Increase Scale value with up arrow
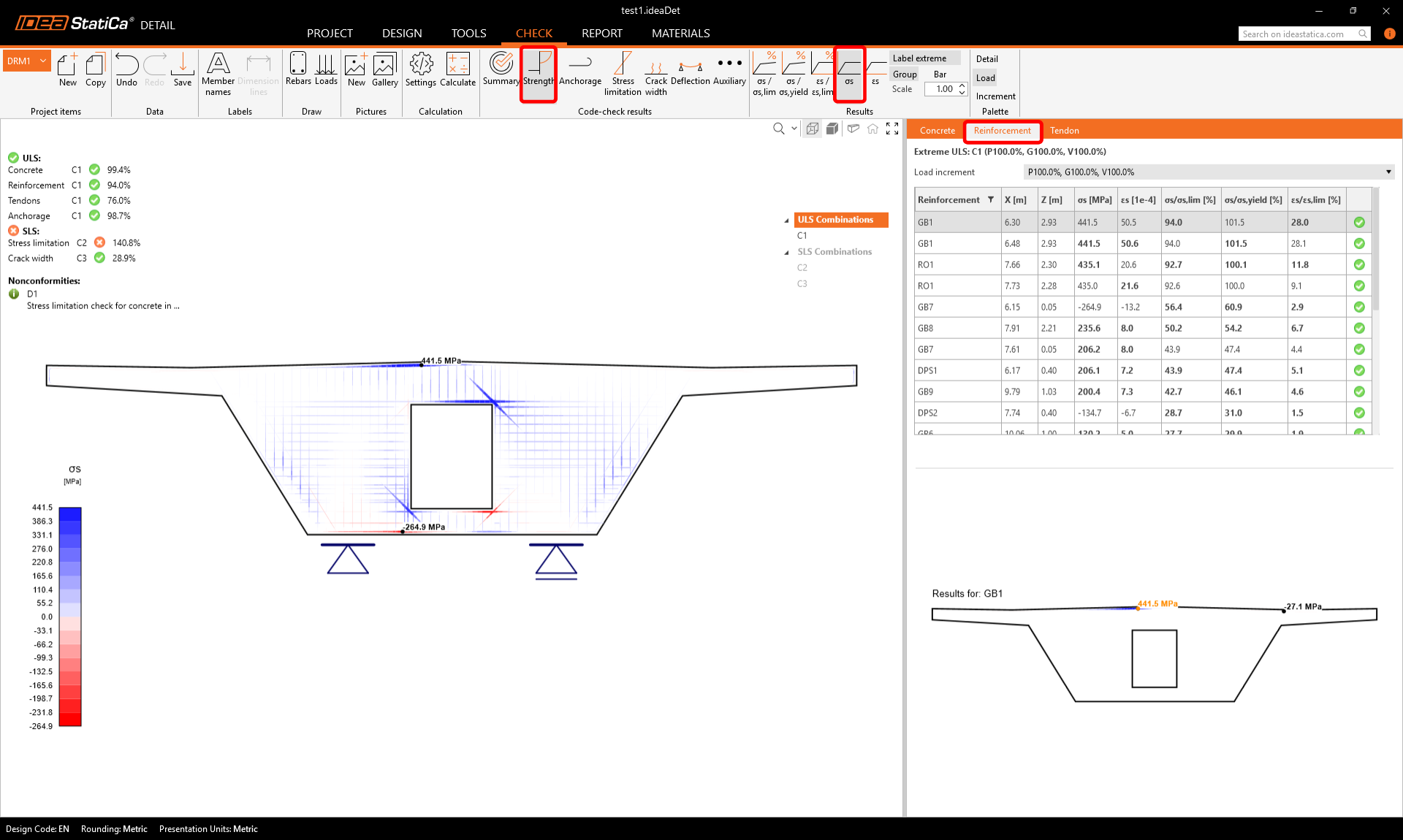This screenshot has width=1403, height=840. click(962, 85)
